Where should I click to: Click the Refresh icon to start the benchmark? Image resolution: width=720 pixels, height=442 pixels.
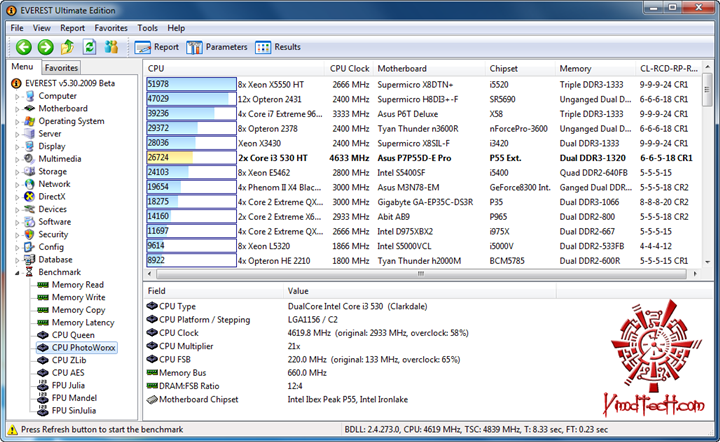tap(90, 47)
